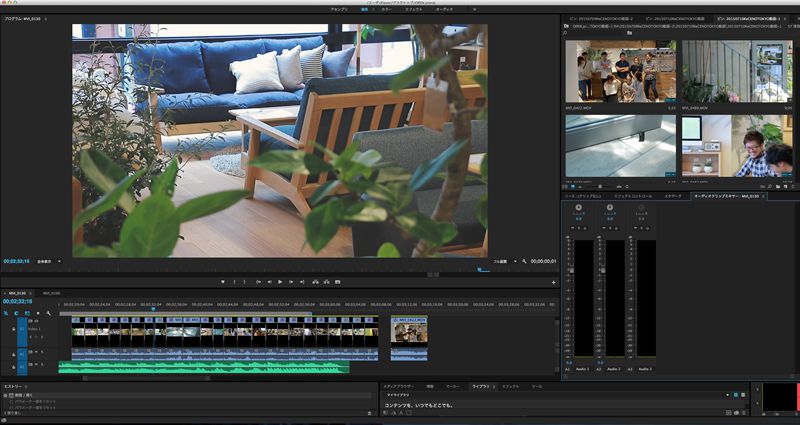
Task: Open the My Library dropdown arrow
Action: 728,395
